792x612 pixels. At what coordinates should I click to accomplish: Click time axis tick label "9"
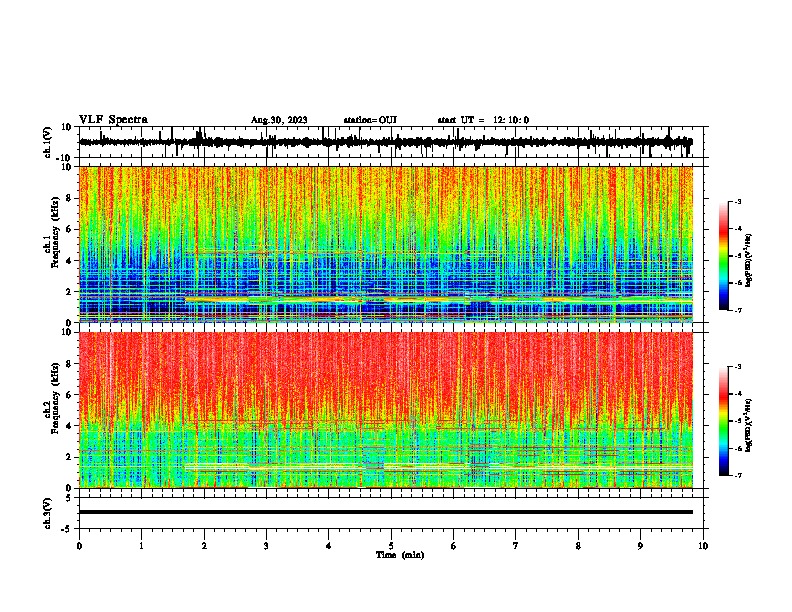coord(640,546)
